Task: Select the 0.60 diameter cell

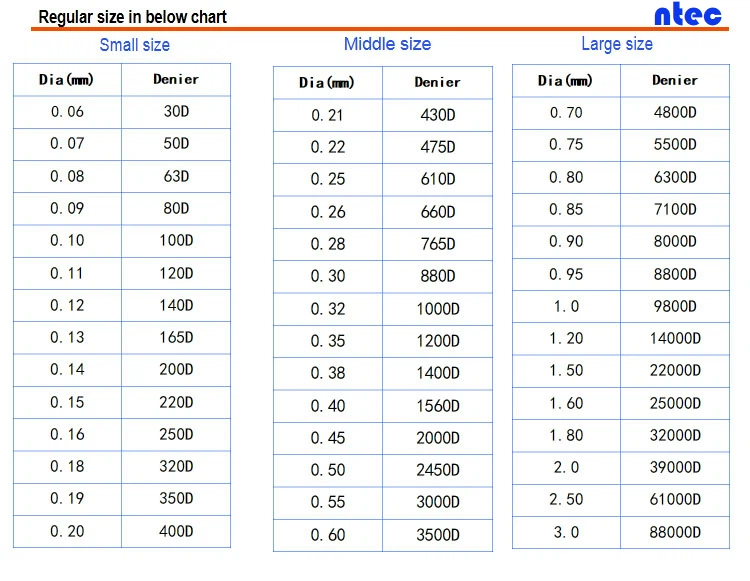Action: coord(328,535)
